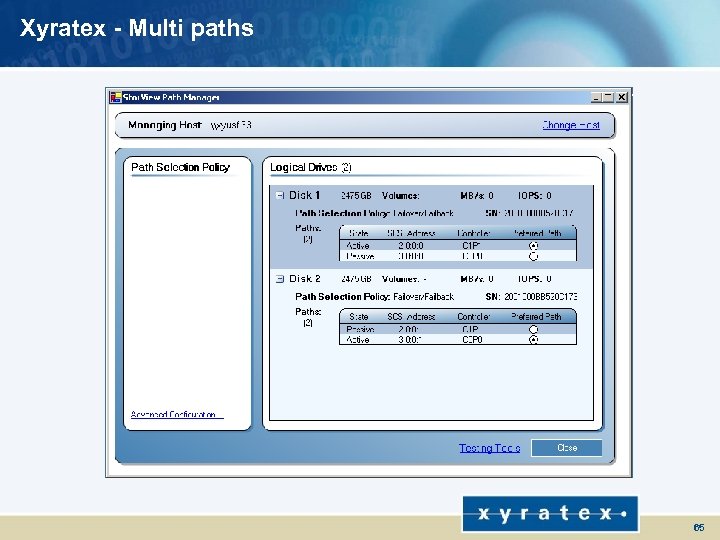The image size is (720, 540).
Task: Close the window with the X button
Action: [x=622, y=97]
